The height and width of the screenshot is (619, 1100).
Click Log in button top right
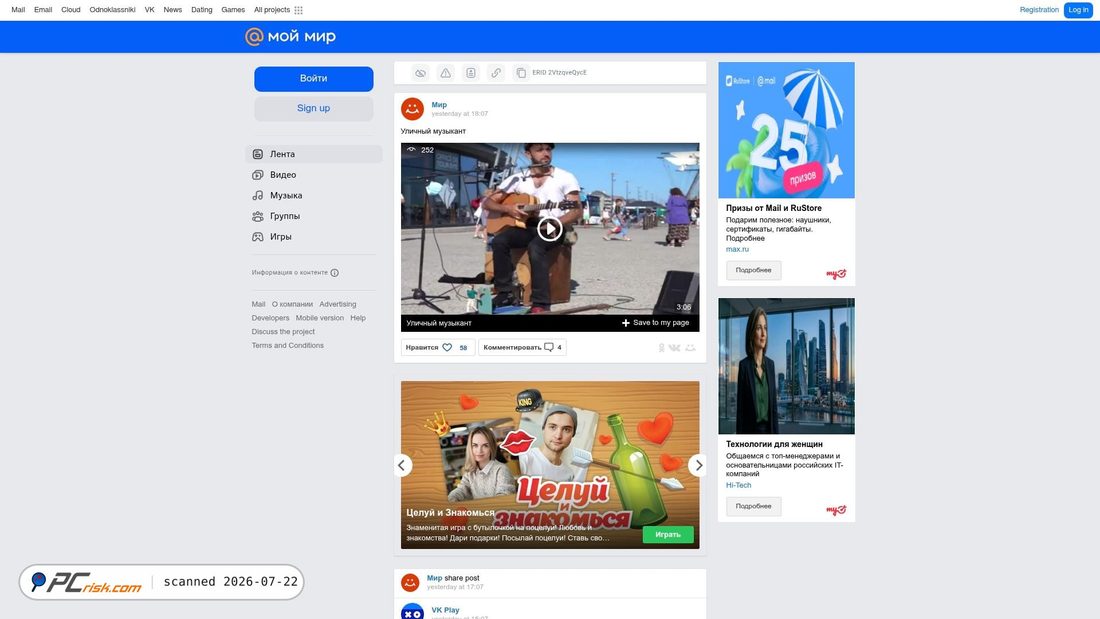tap(1078, 10)
